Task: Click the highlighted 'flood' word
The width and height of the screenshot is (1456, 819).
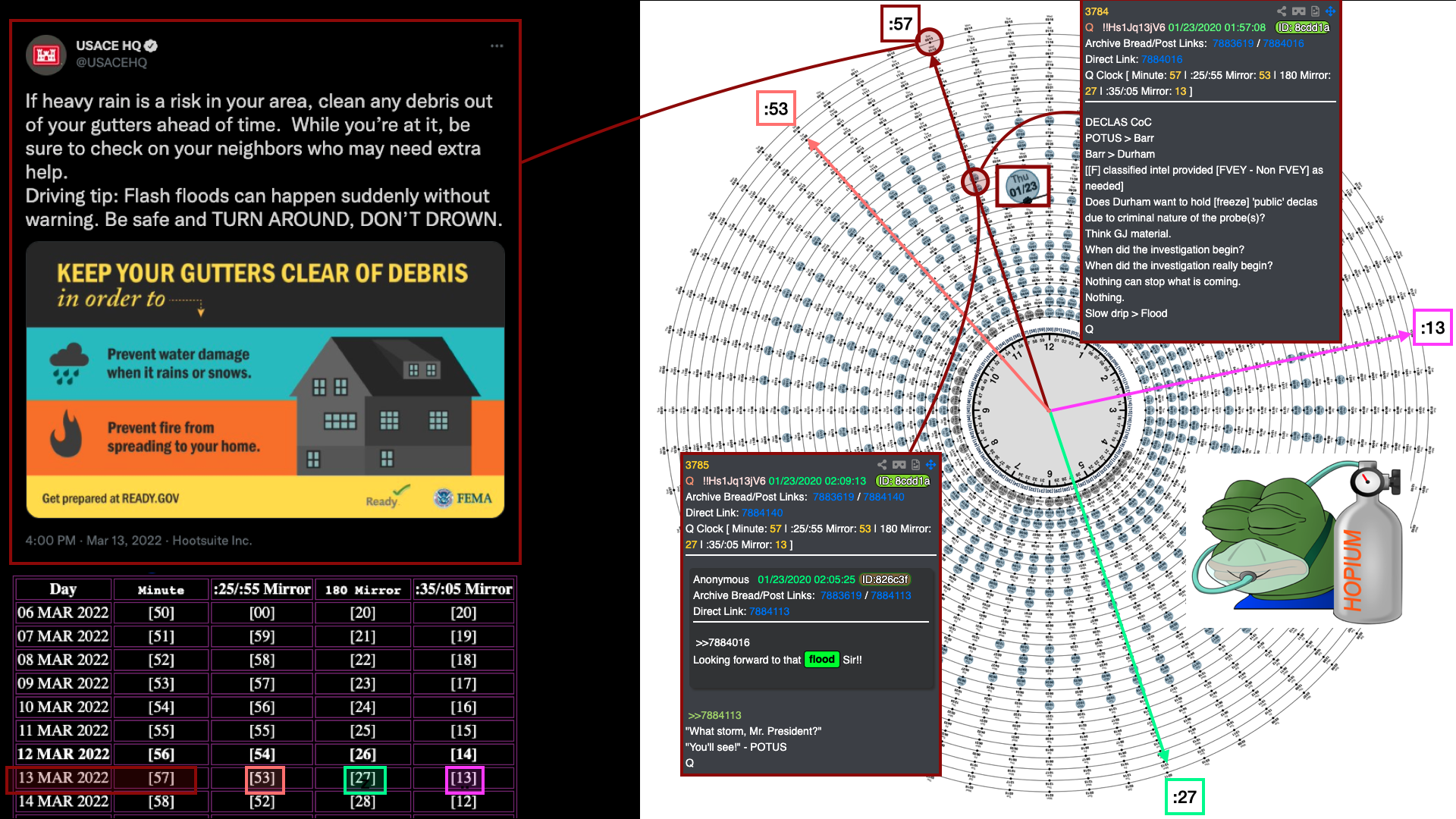Action: (x=821, y=659)
